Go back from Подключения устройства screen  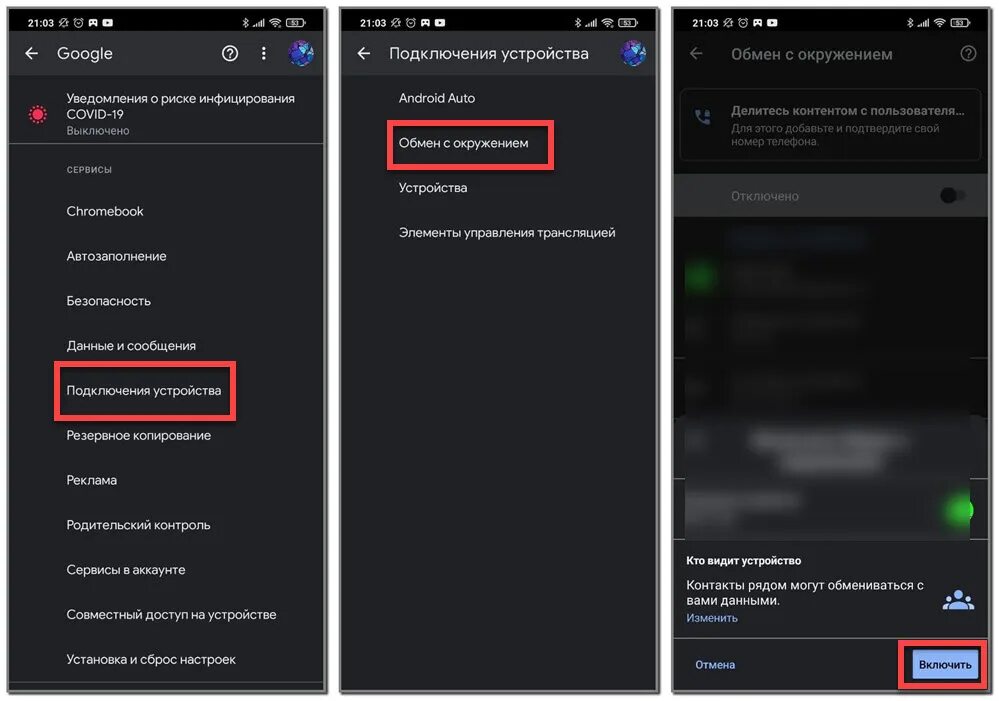coord(364,54)
